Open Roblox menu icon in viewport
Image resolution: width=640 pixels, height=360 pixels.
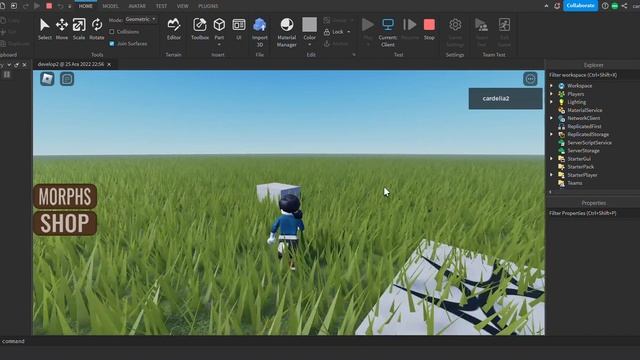coord(47,79)
